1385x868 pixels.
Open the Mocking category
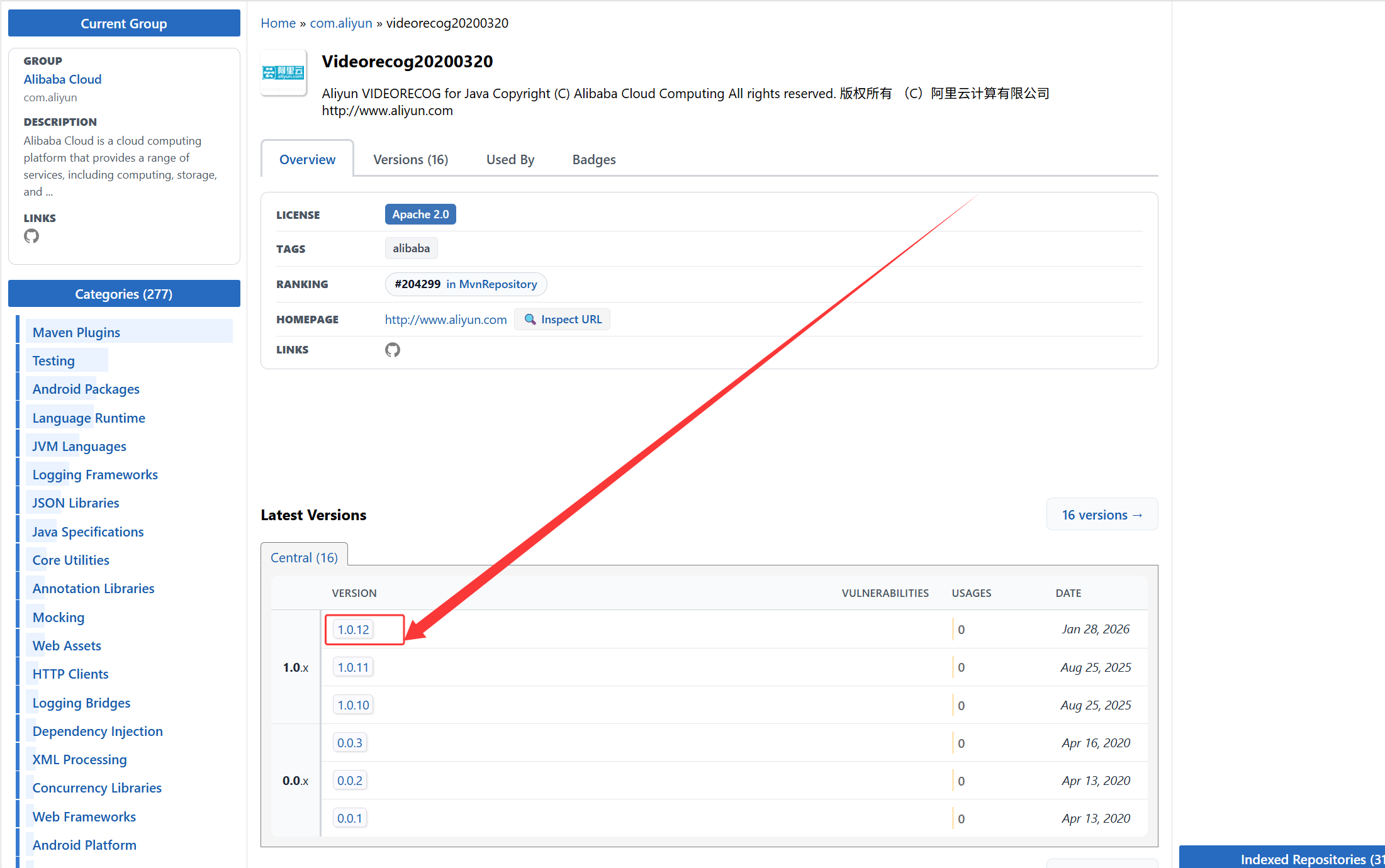59,617
